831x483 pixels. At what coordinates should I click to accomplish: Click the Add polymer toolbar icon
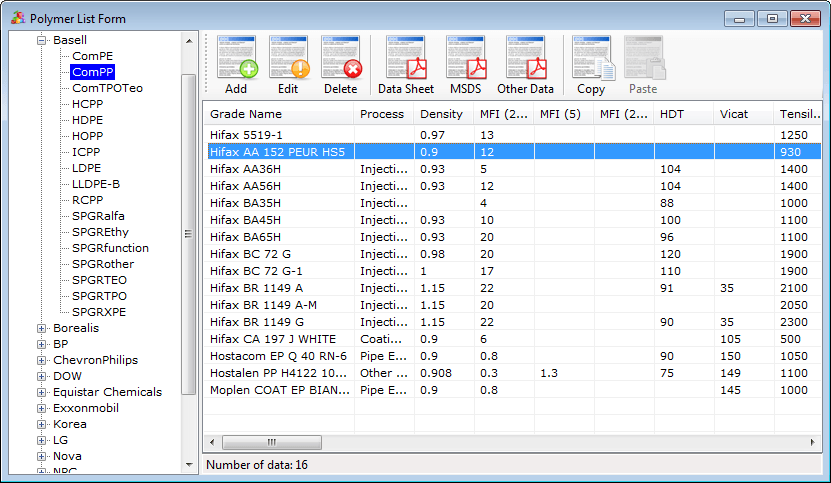(x=236, y=57)
